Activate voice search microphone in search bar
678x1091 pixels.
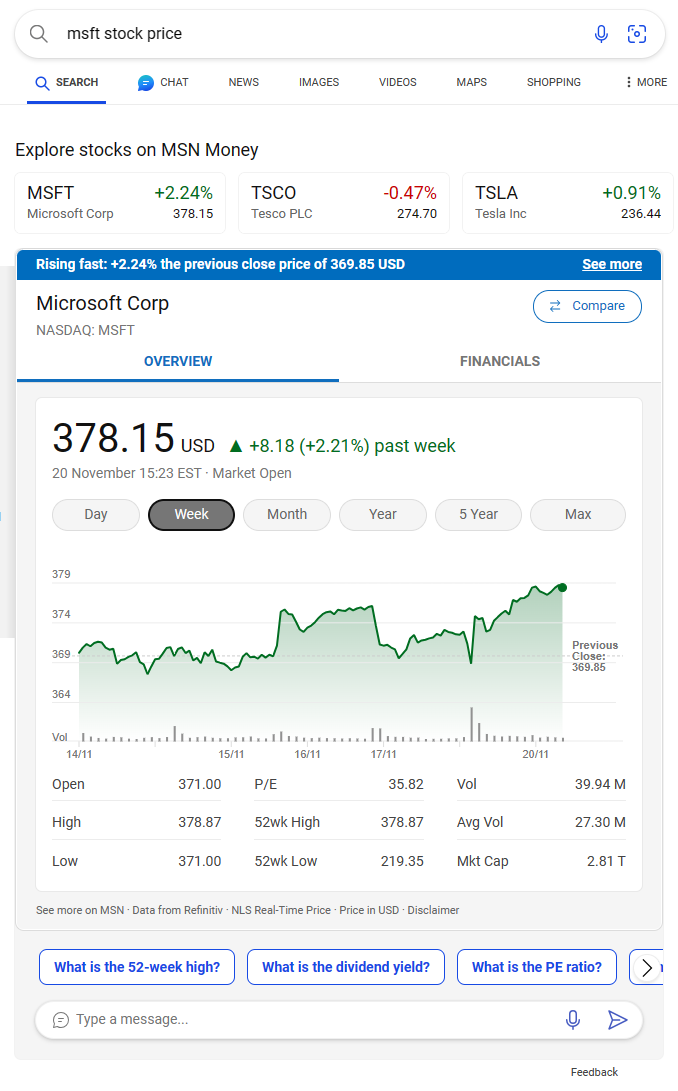(601, 33)
